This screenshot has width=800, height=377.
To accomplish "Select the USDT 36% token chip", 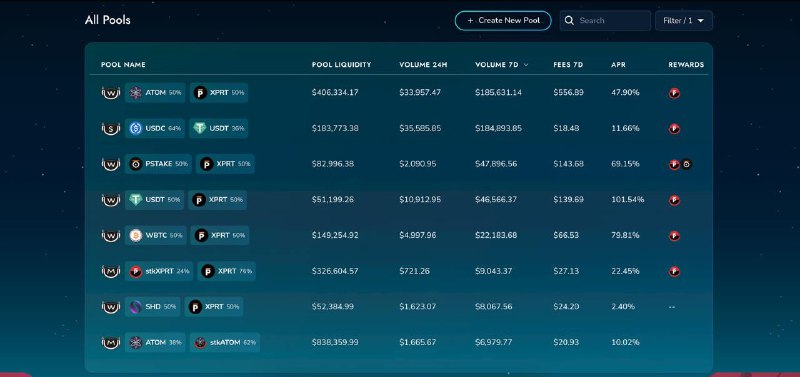I will click(219, 129).
